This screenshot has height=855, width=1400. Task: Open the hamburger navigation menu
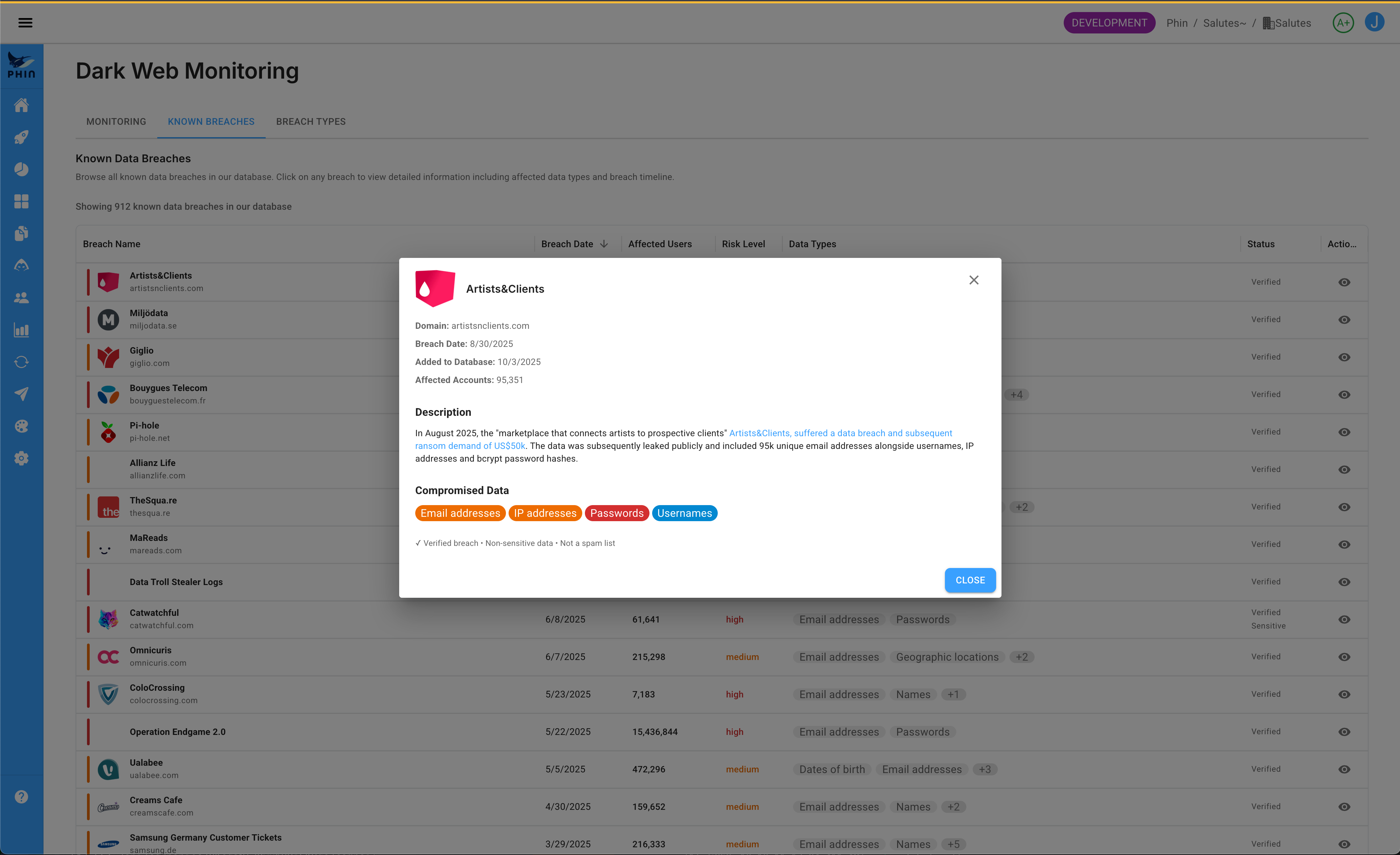(x=25, y=23)
